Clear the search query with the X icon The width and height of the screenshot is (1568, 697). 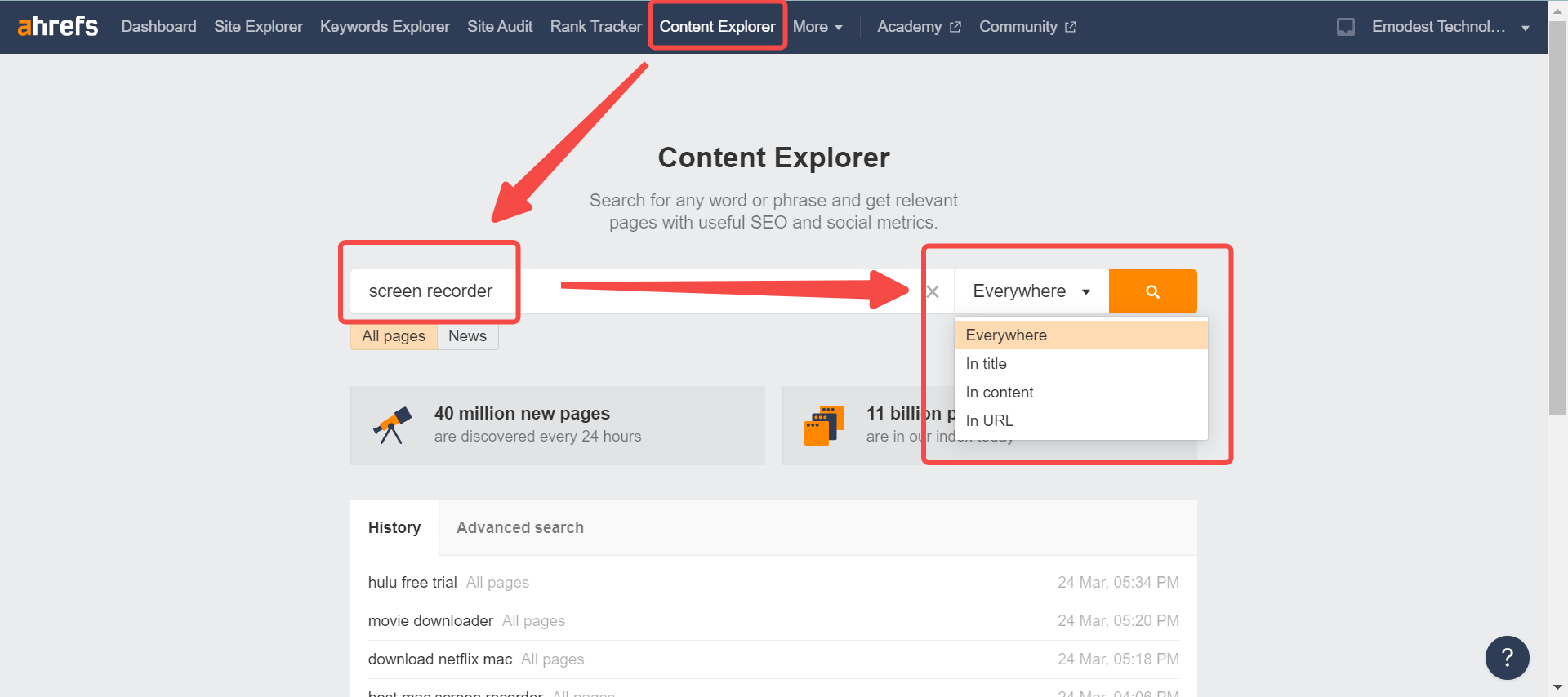[933, 291]
